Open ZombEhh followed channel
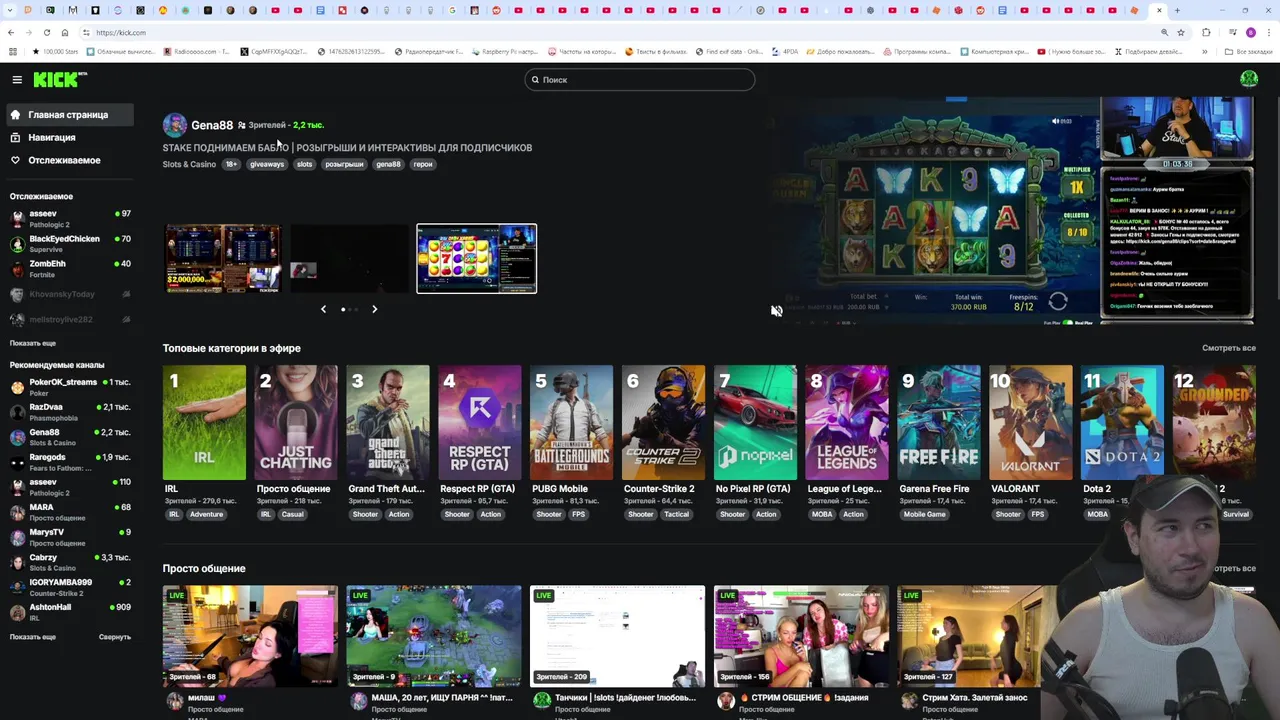This screenshot has width=1280, height=720. [x=70, y=268]
